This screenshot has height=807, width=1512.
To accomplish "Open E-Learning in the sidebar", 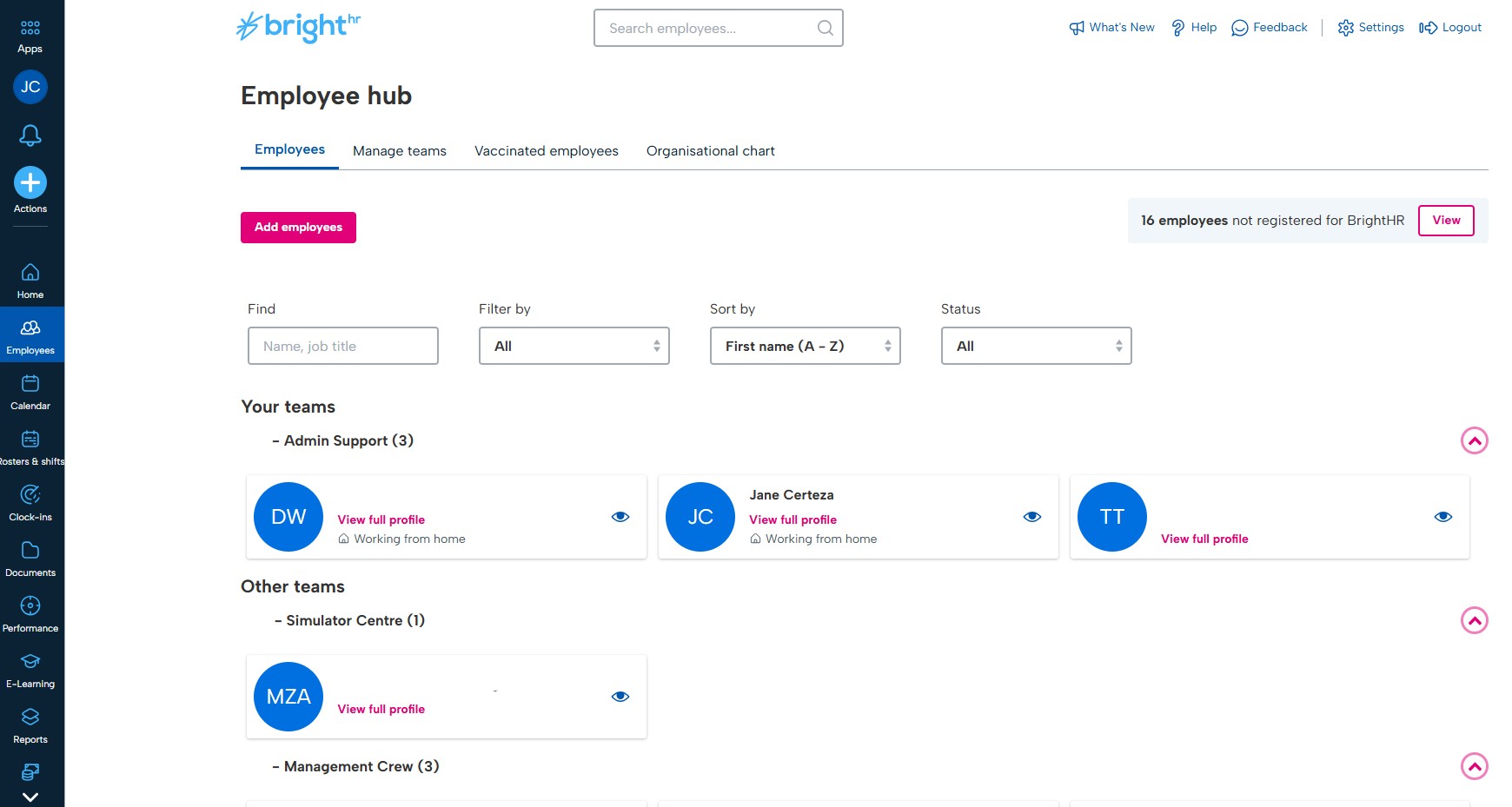I will click(x=30, y=671).
